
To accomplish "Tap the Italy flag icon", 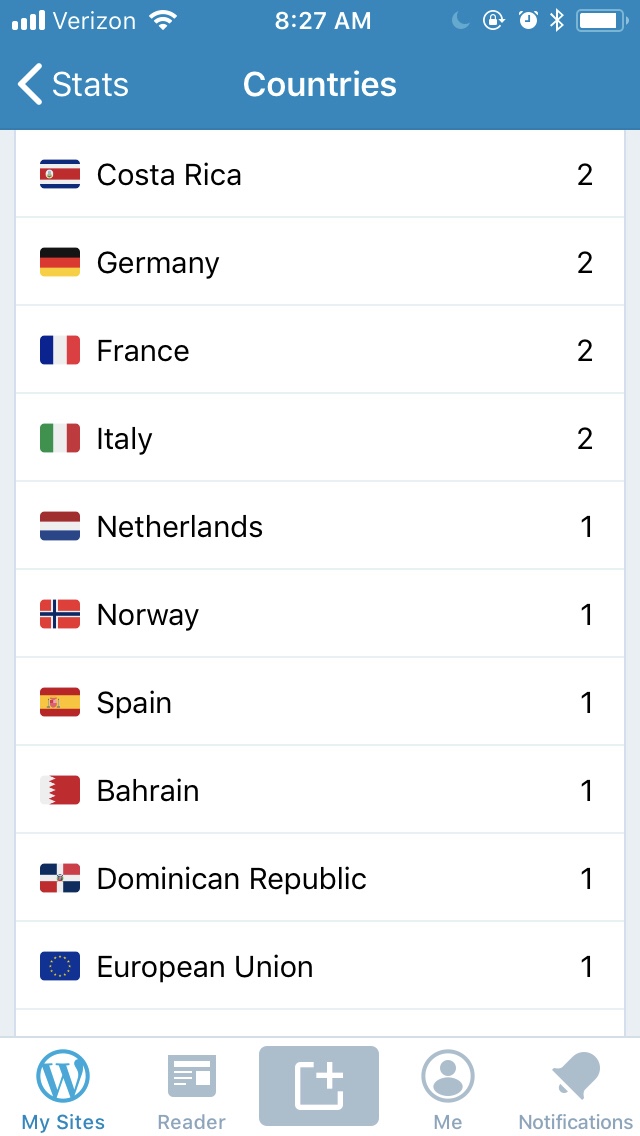I will point(60,439).
